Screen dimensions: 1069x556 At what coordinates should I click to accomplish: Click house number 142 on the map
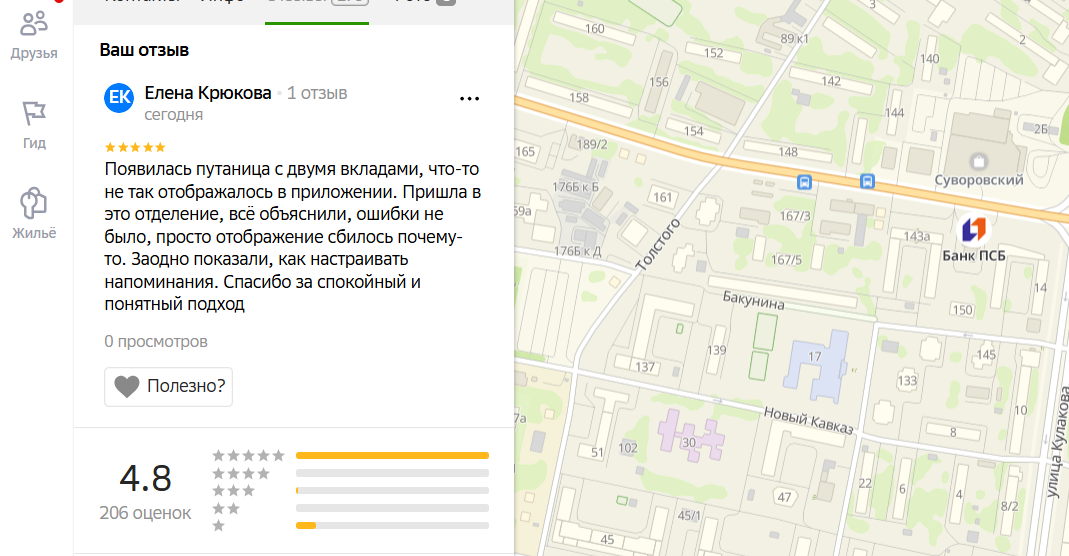[x=830, y=81]
